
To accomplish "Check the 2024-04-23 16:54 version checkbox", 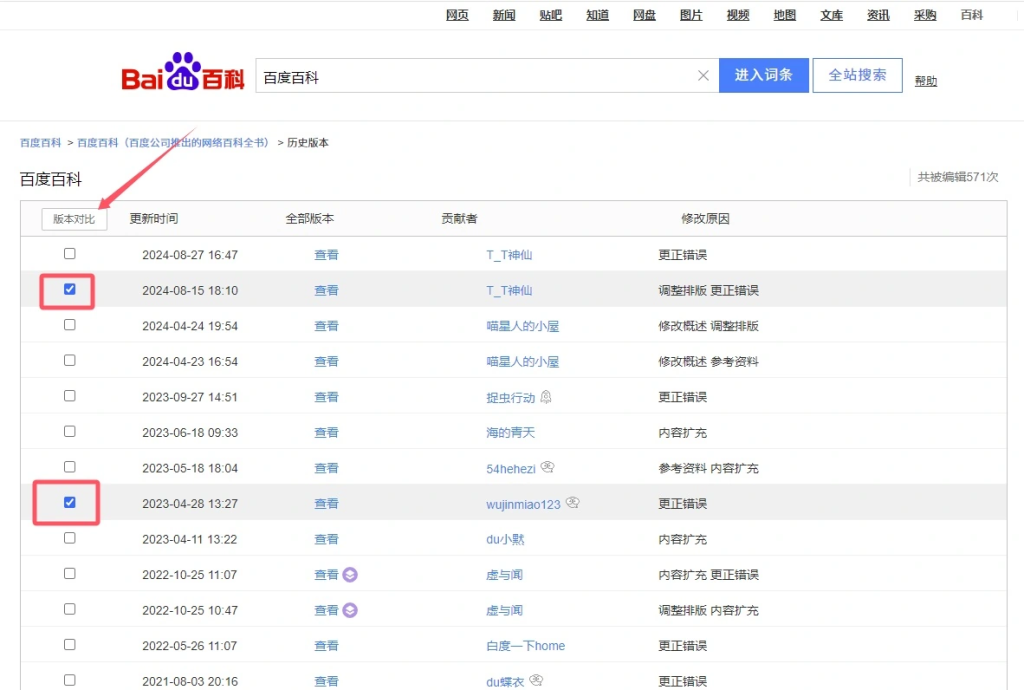I will tap(69, 360).
